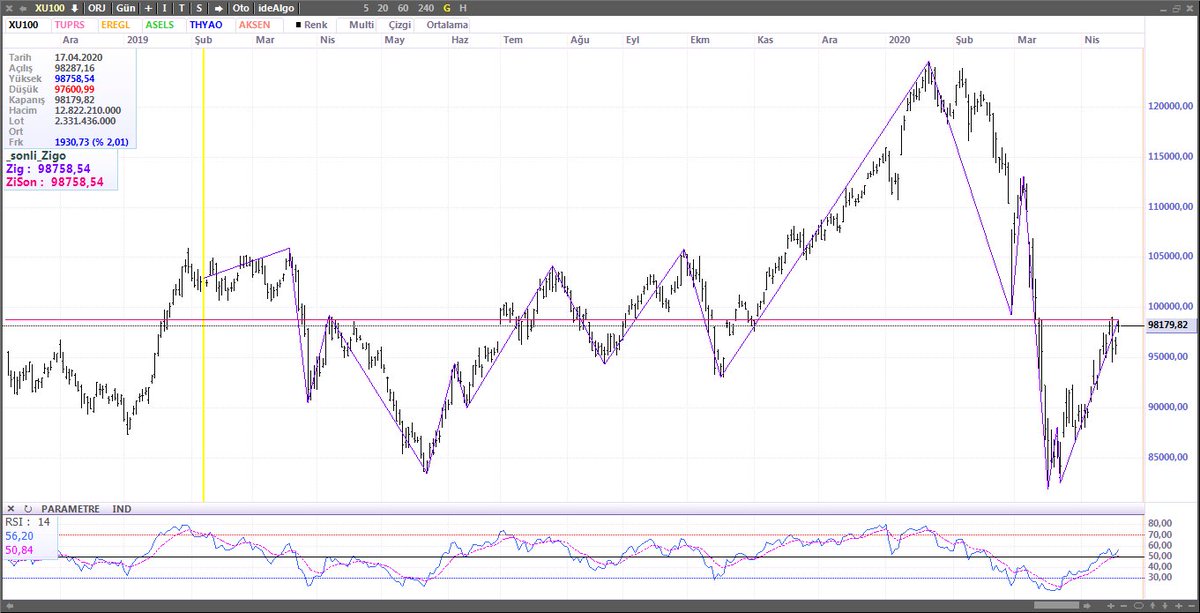
Task: Click the _sonli_Zigo indicator label
Action: coord(38,157)
